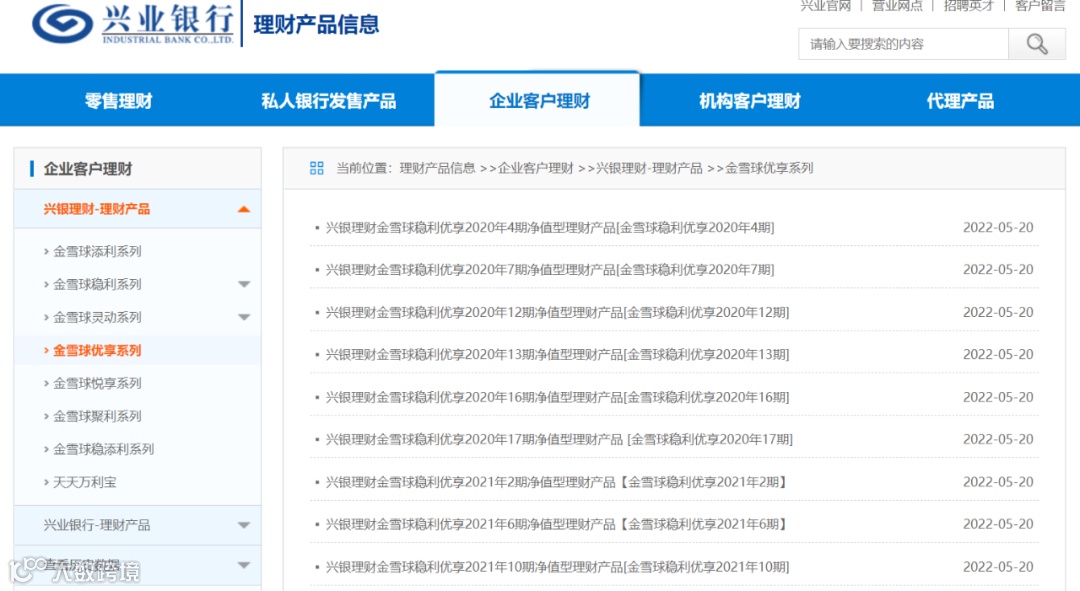Screen dimensions: 1080x591
Task: Open the 2021年6期 product link
Action: click(x=557, y=523)
